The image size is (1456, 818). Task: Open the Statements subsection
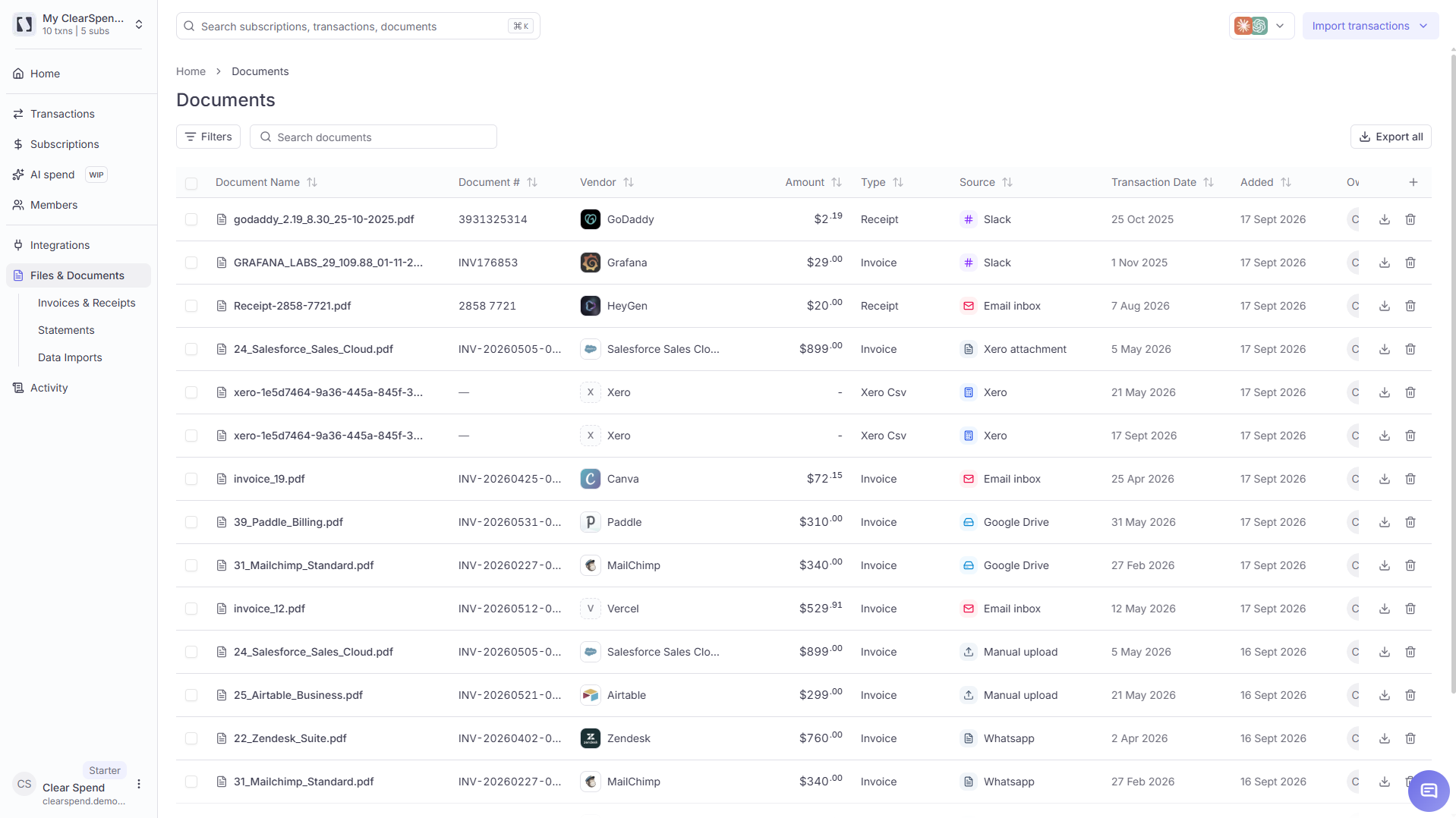coord(66,330)
